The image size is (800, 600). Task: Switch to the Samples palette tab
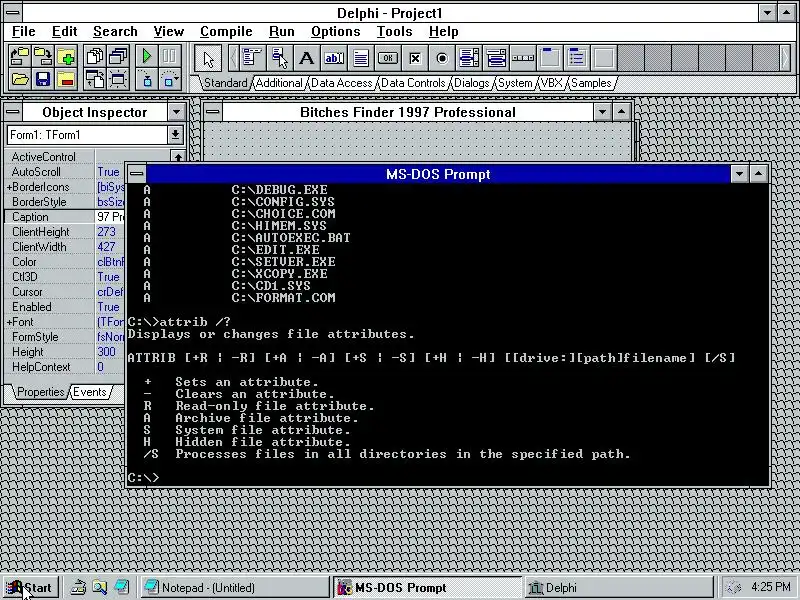coord(591,83)
